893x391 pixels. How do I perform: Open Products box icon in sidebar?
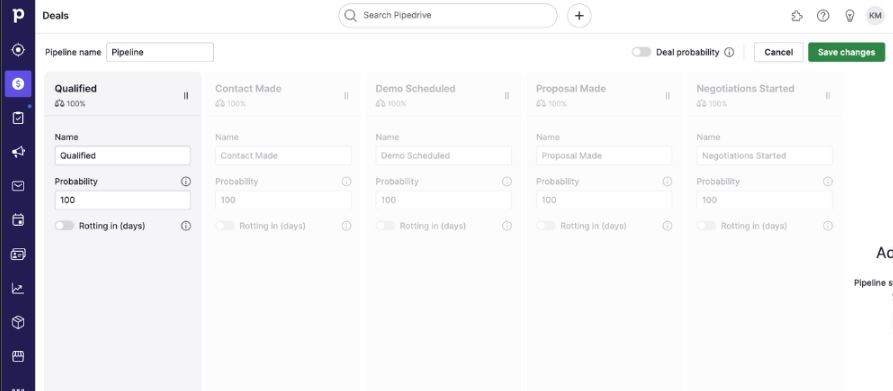(x=18, y=323)
